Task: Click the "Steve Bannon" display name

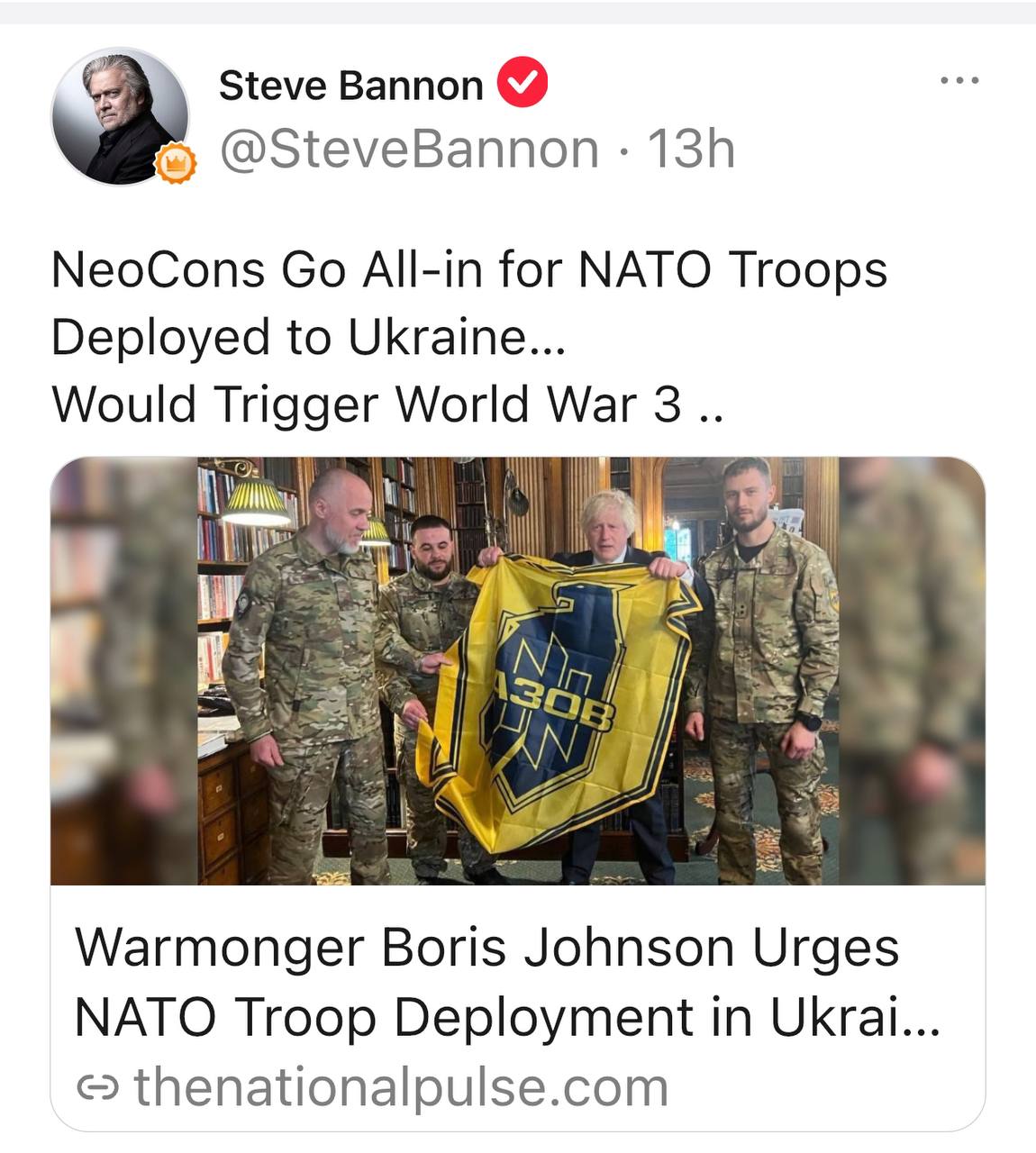Action: click(351, 86)
